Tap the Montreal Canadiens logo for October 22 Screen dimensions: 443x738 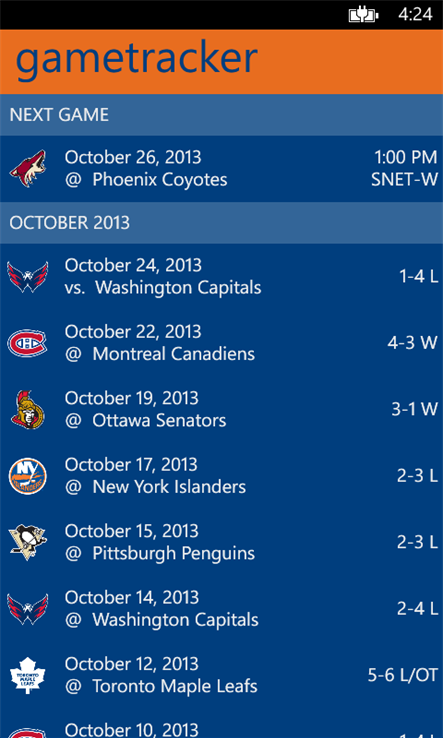coord(27,343)
